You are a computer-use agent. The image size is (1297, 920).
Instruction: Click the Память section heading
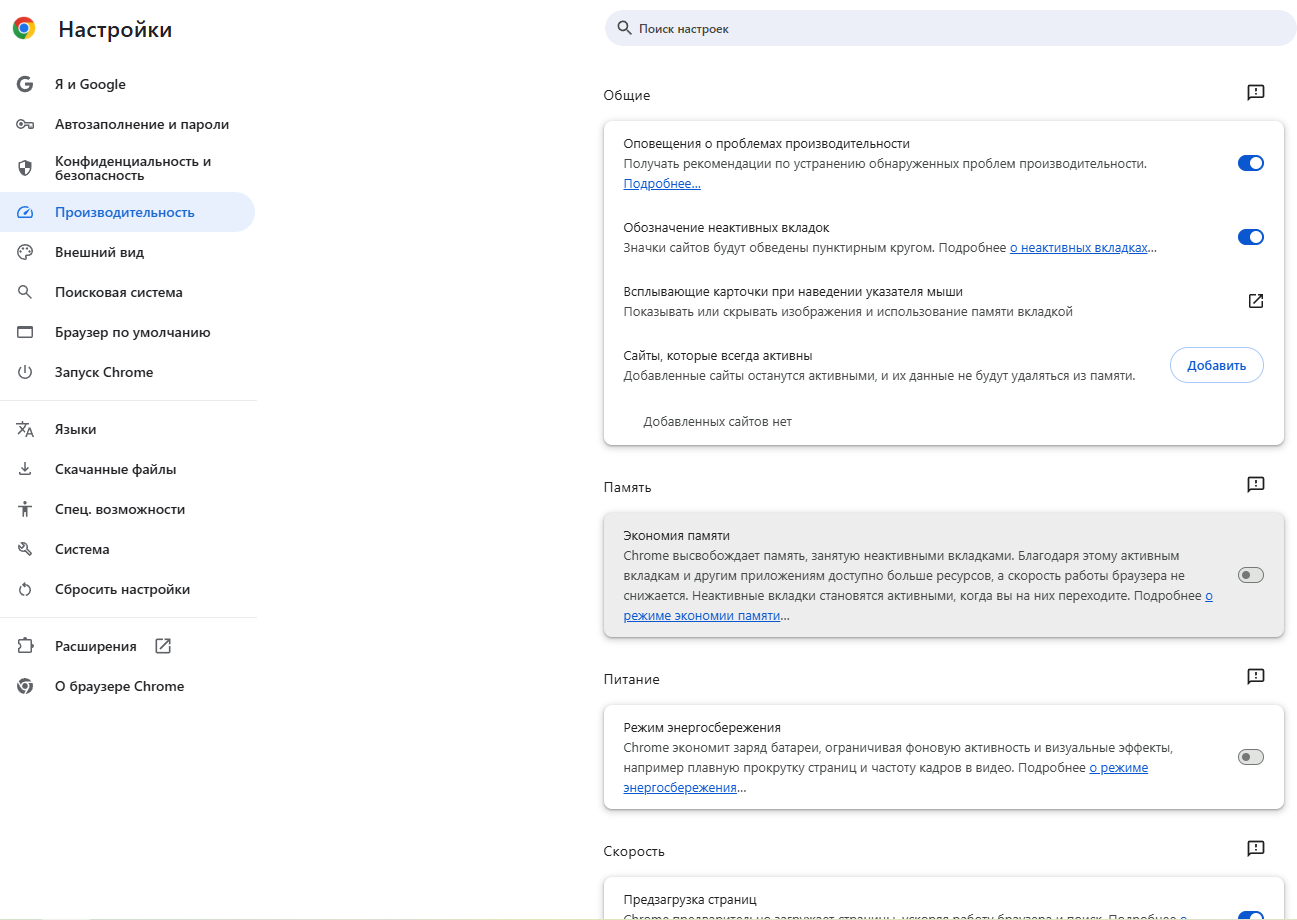coord(628,487)
